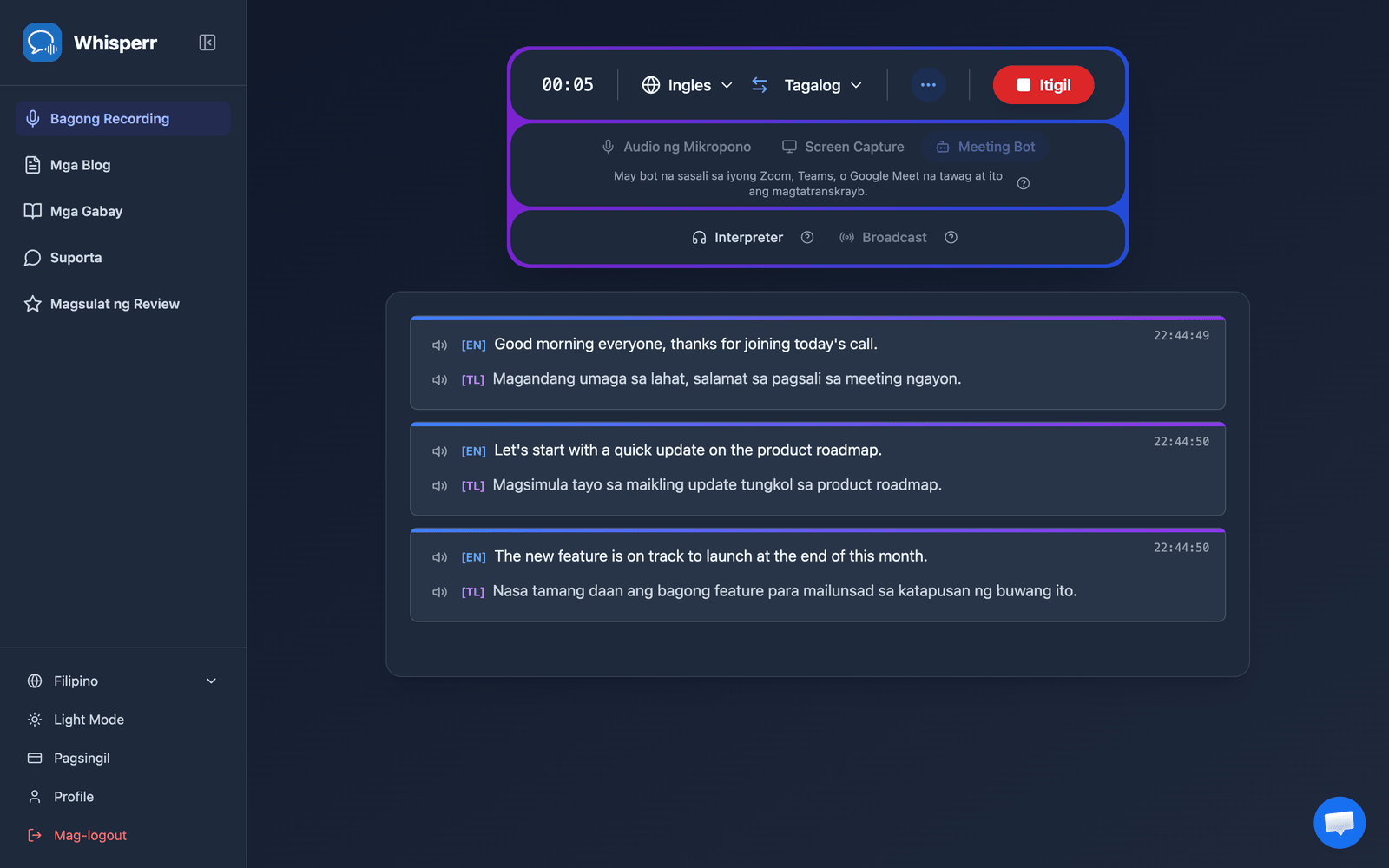Select Screen Capture source

(843, 147)
